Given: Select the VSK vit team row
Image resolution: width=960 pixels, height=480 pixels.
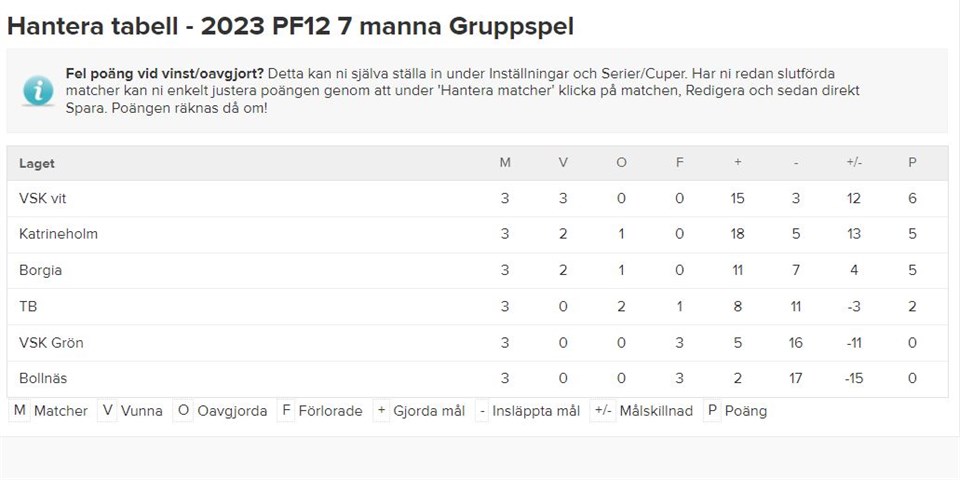Looking at the screenshot, I should [x=43, y=199].
